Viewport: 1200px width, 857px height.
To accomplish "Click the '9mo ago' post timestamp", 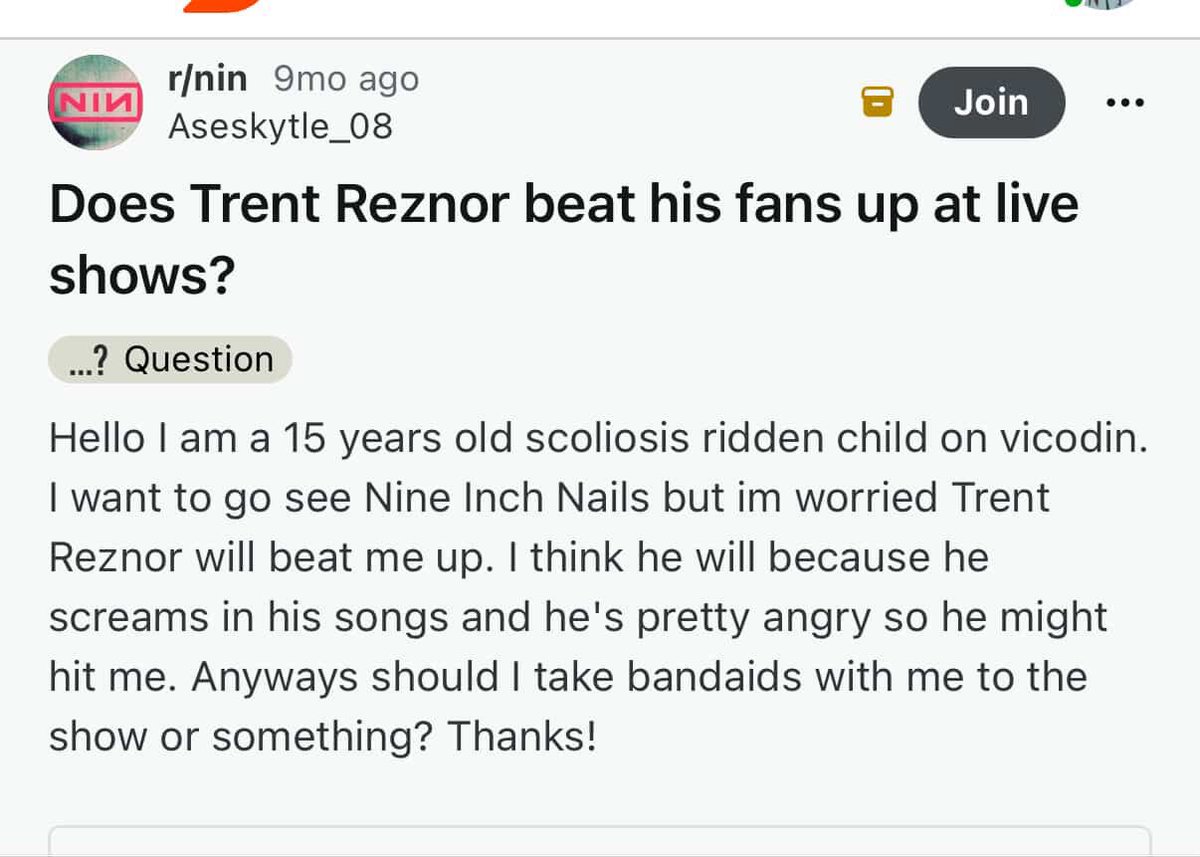I will click(x=346, y=78).
